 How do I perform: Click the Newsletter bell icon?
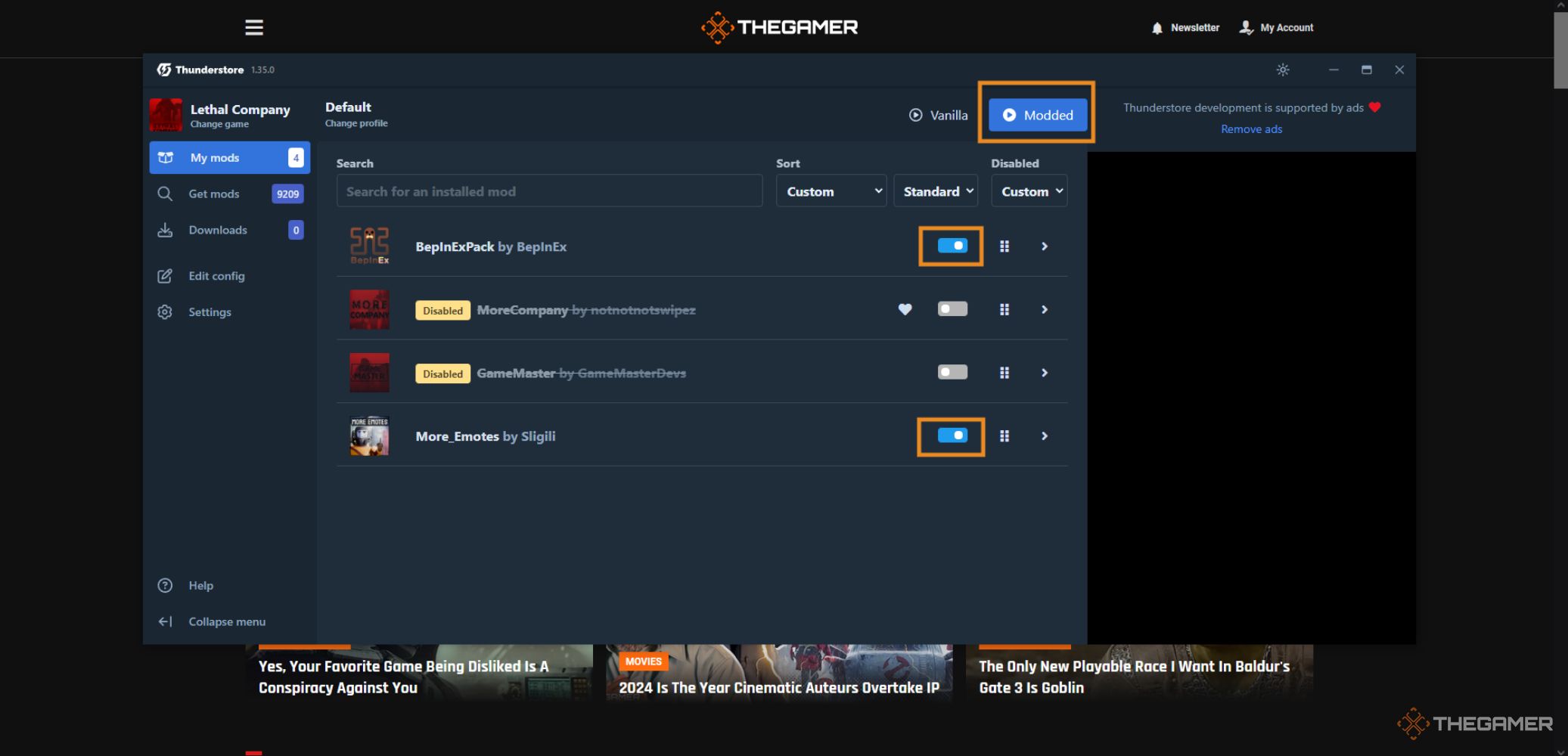click(x=1157, y=28)
